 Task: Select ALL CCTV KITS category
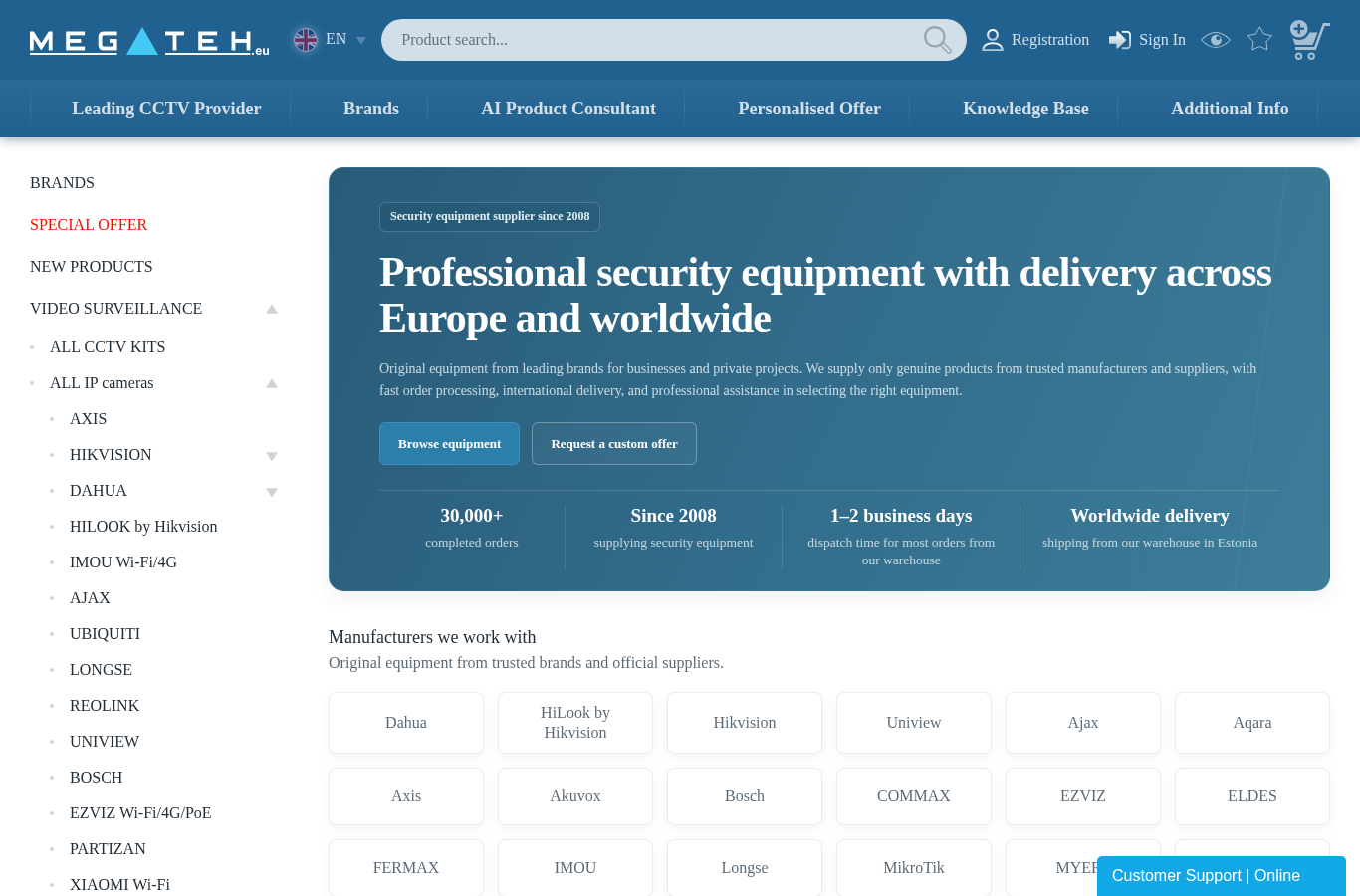tap(108, 347)
